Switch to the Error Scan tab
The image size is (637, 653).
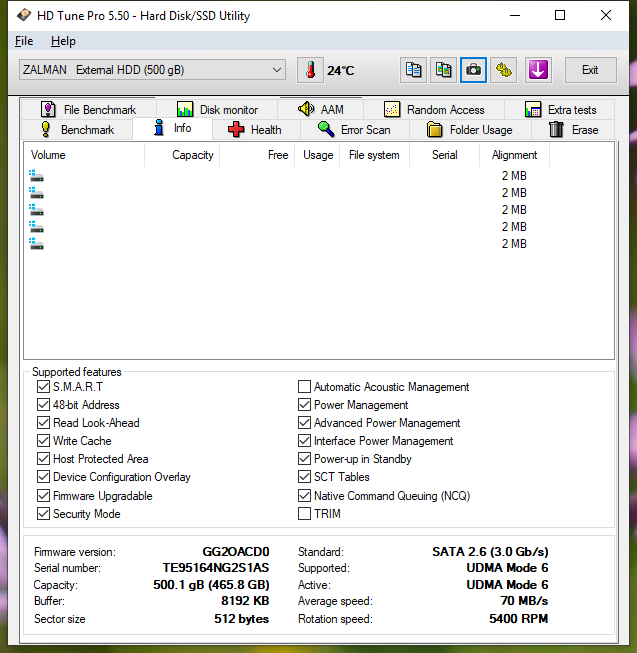pos(355,130)
